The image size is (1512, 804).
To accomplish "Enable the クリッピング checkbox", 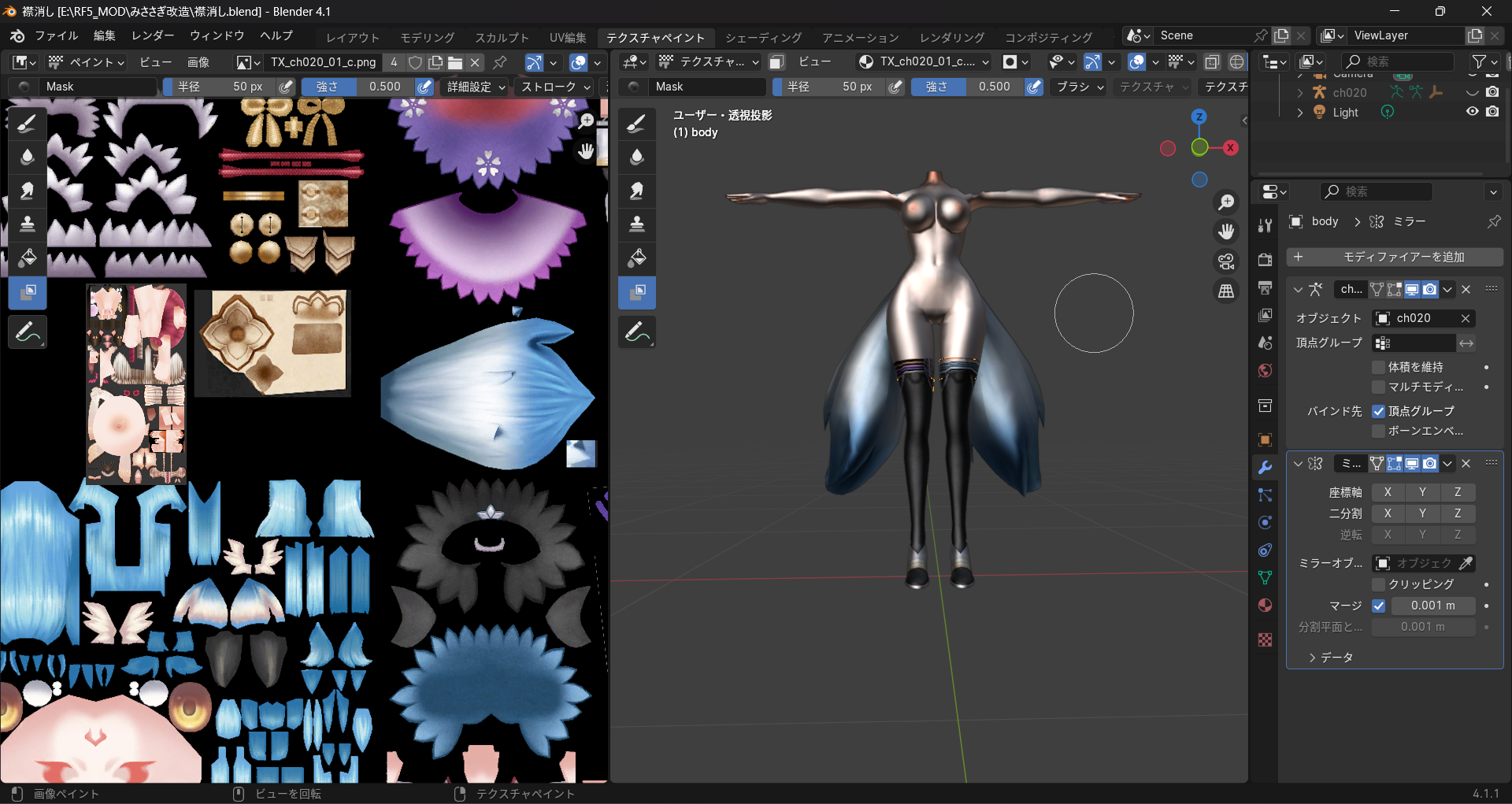I will 1378,584.
